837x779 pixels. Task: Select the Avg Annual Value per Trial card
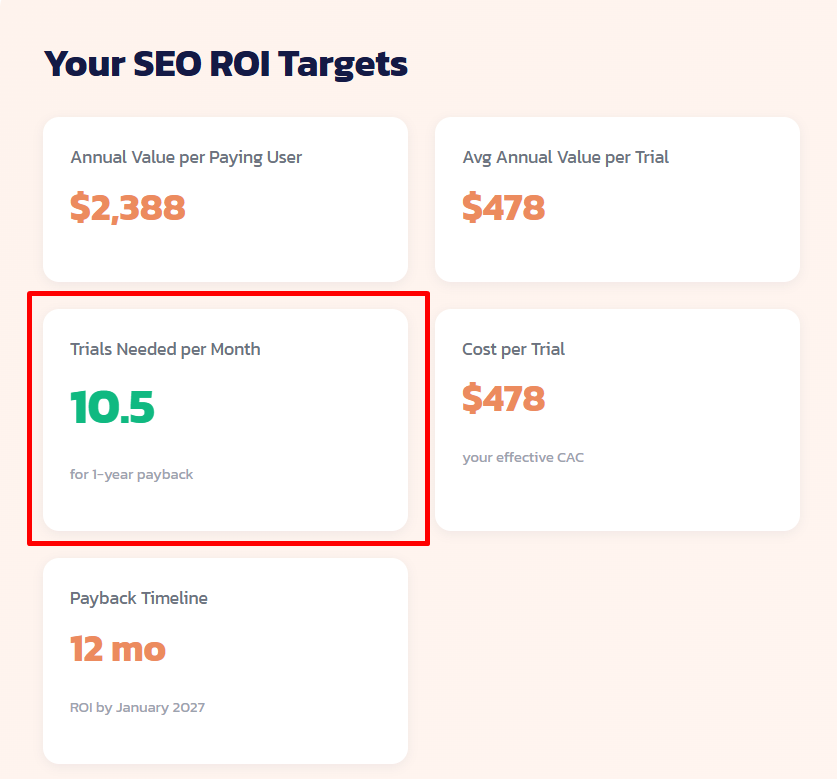(617, 200)
